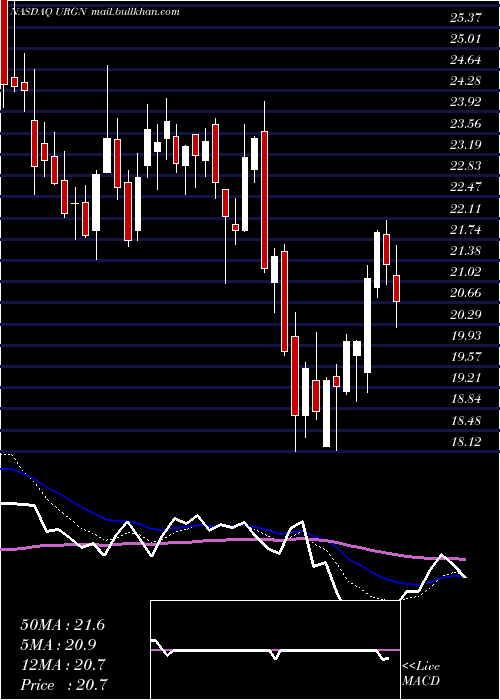Click the 21.02 price axis label

click(x=466, y=271)
